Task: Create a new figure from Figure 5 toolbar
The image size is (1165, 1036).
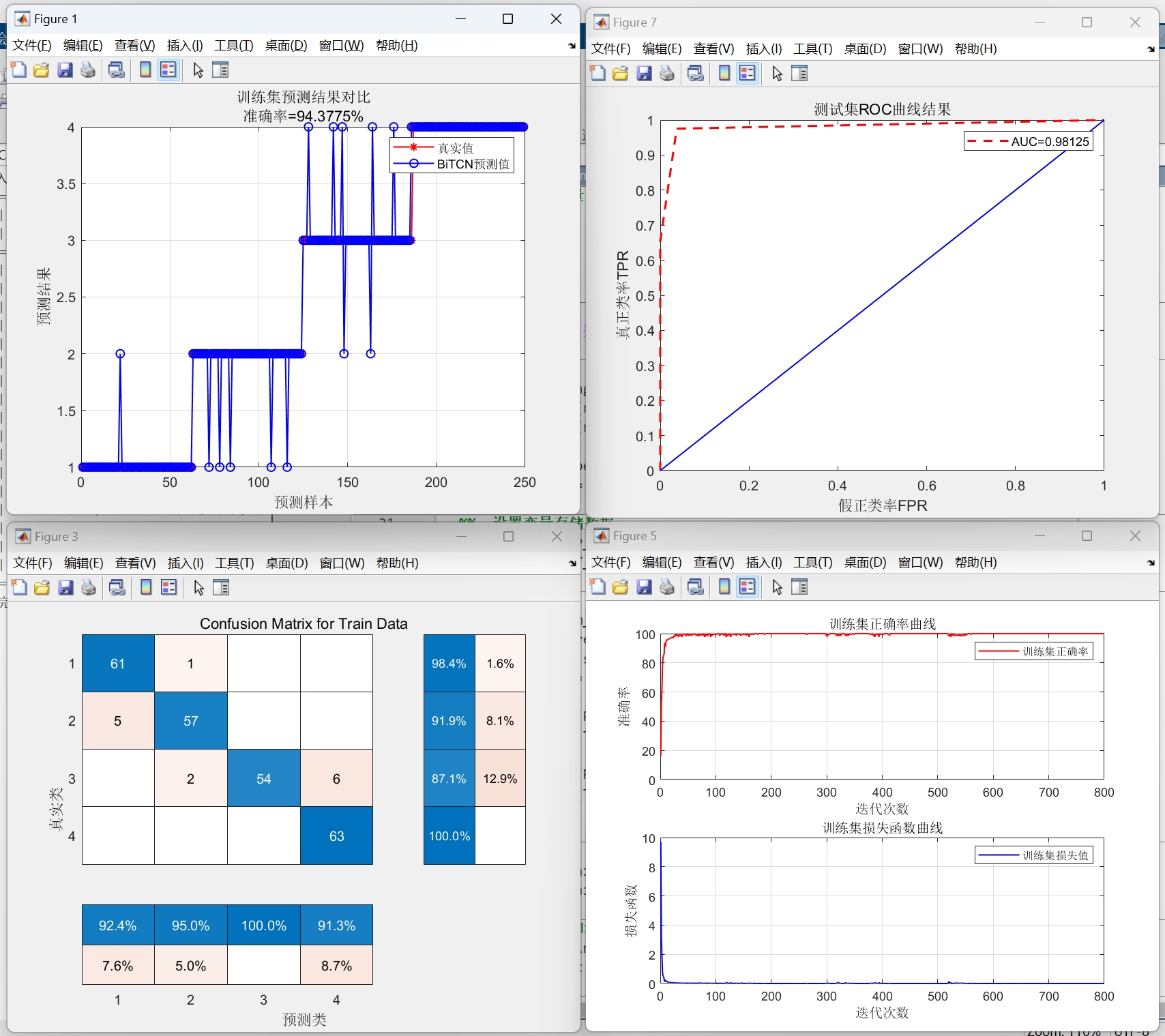Action: [597, 587]
